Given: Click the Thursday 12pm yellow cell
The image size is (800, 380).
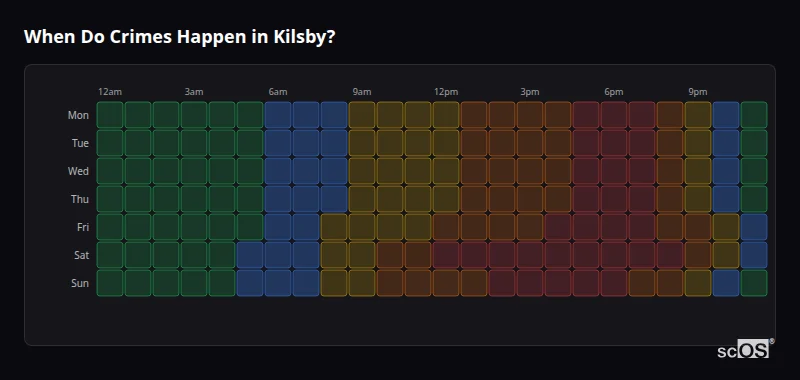Looking at the screenshot, I should click(446, 199).
